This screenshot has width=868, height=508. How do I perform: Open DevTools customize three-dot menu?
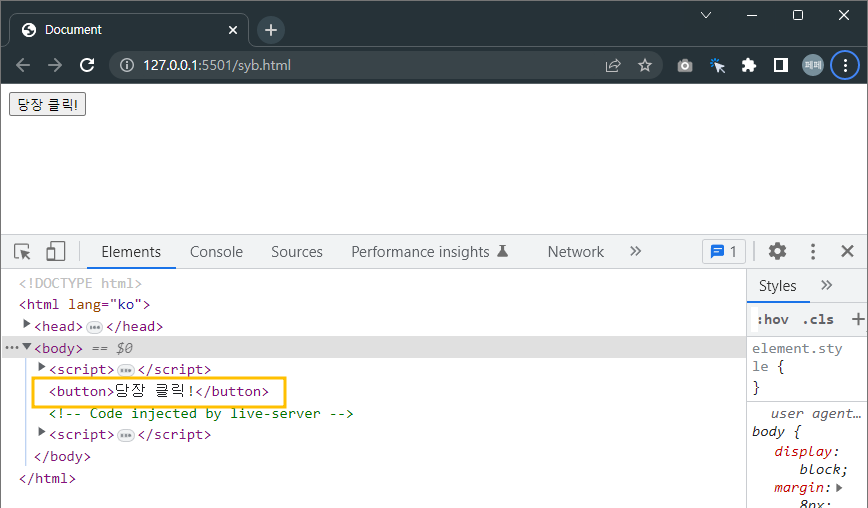click(813, 252)
